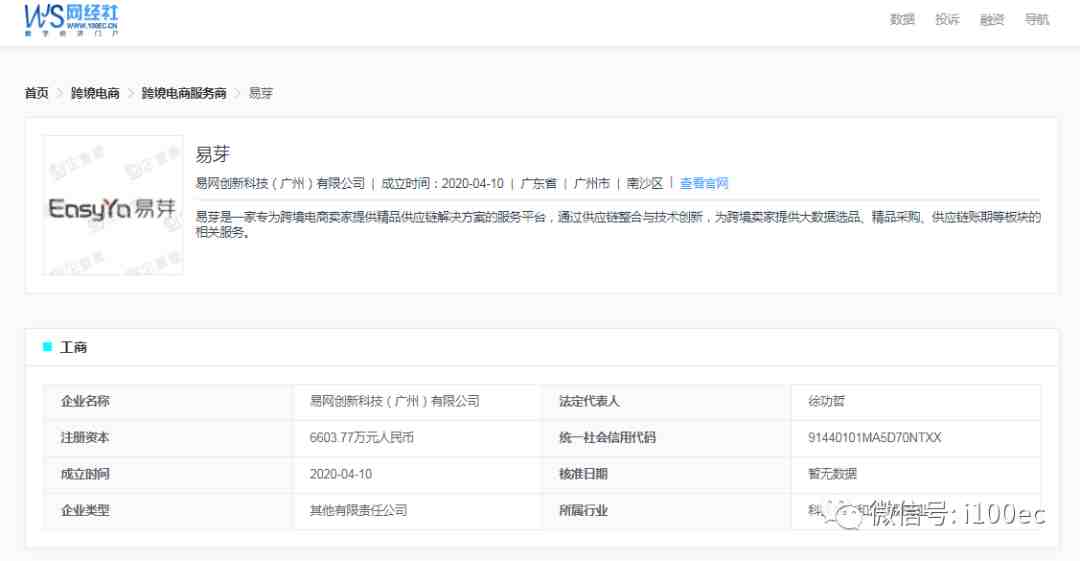Image resolution: width=1080 pixels, height=561 pixels.
Task: Click the 6603.77万元人民币 value cell
Action: pos(417,438)
